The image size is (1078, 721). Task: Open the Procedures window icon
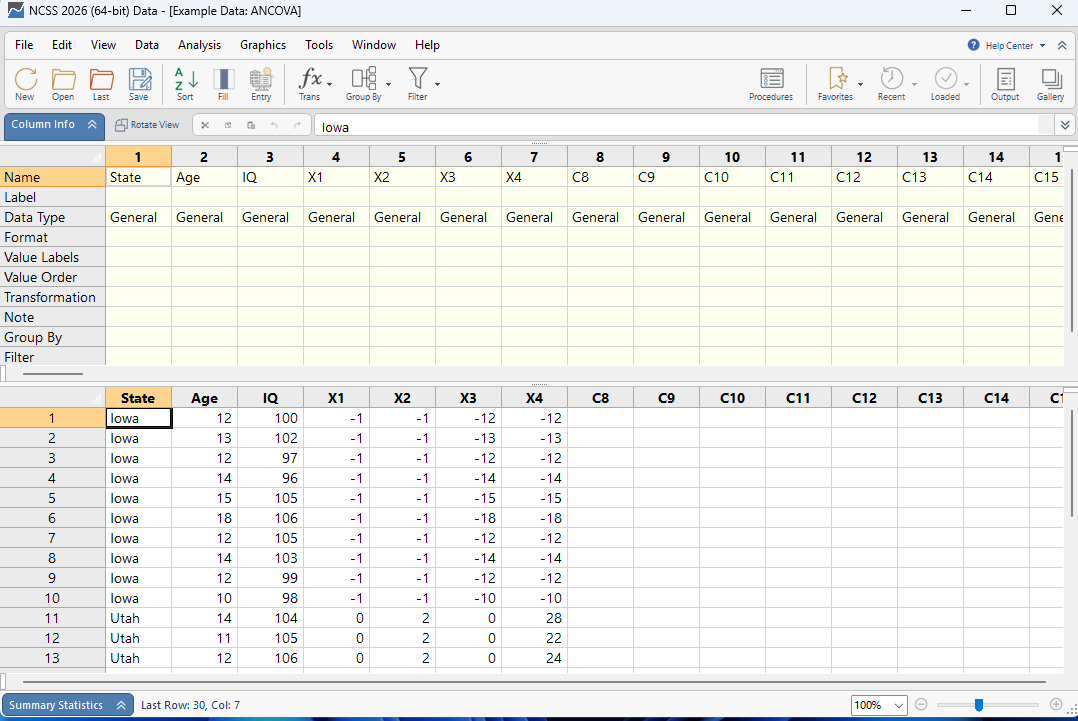point(771,84)
